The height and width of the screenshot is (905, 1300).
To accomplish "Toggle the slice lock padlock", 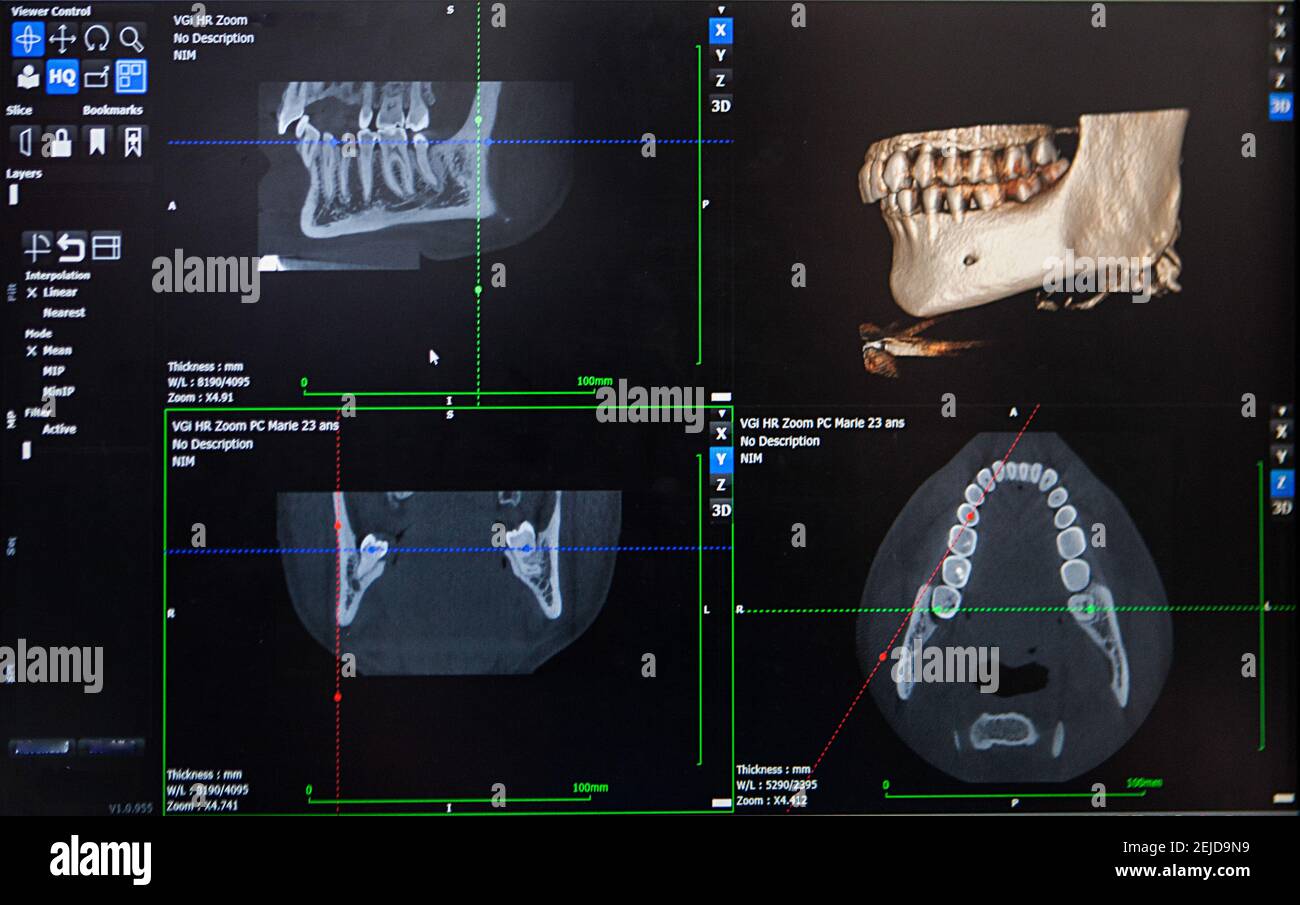I will pyautogui.click(x=61, y=141).
